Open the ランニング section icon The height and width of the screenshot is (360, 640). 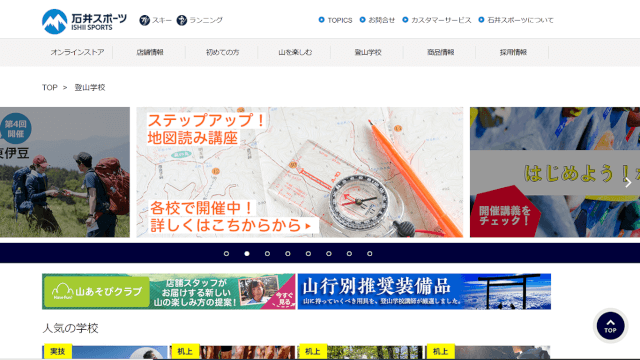click(x=182, y=20)
